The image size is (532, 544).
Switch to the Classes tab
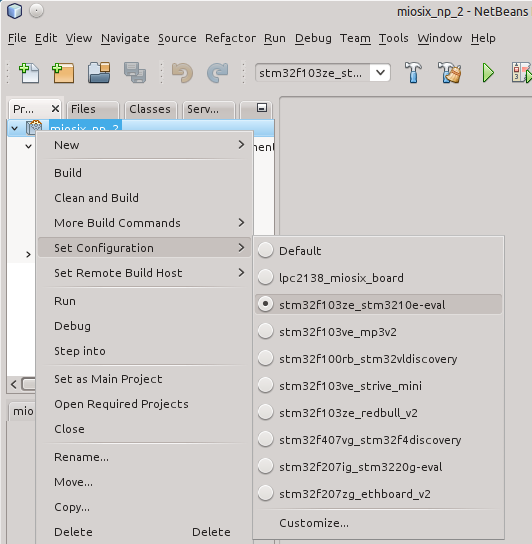pyautogui.click(x=151, y=109)
